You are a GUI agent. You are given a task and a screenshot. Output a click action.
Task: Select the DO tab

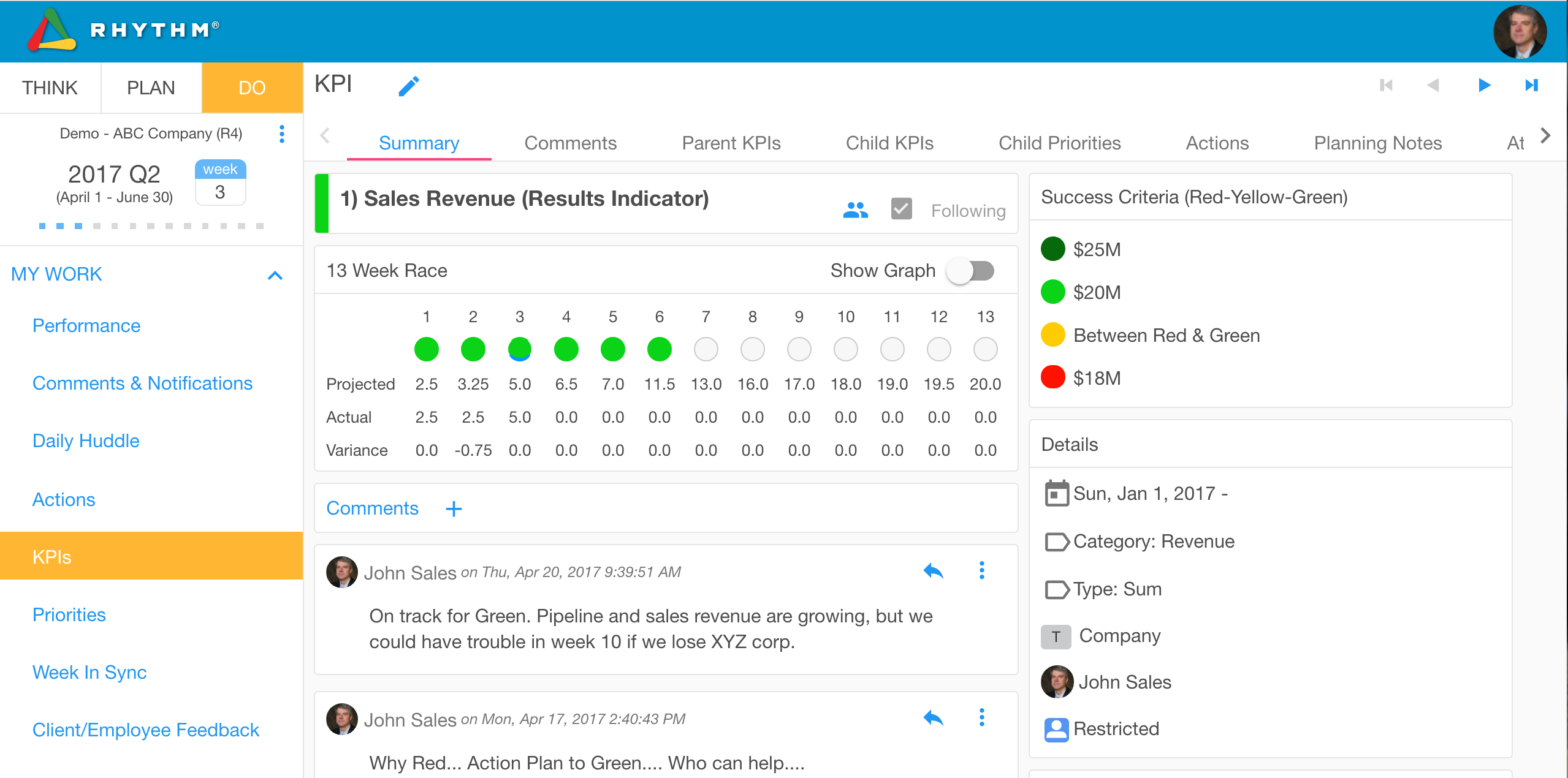click(252, 88)
